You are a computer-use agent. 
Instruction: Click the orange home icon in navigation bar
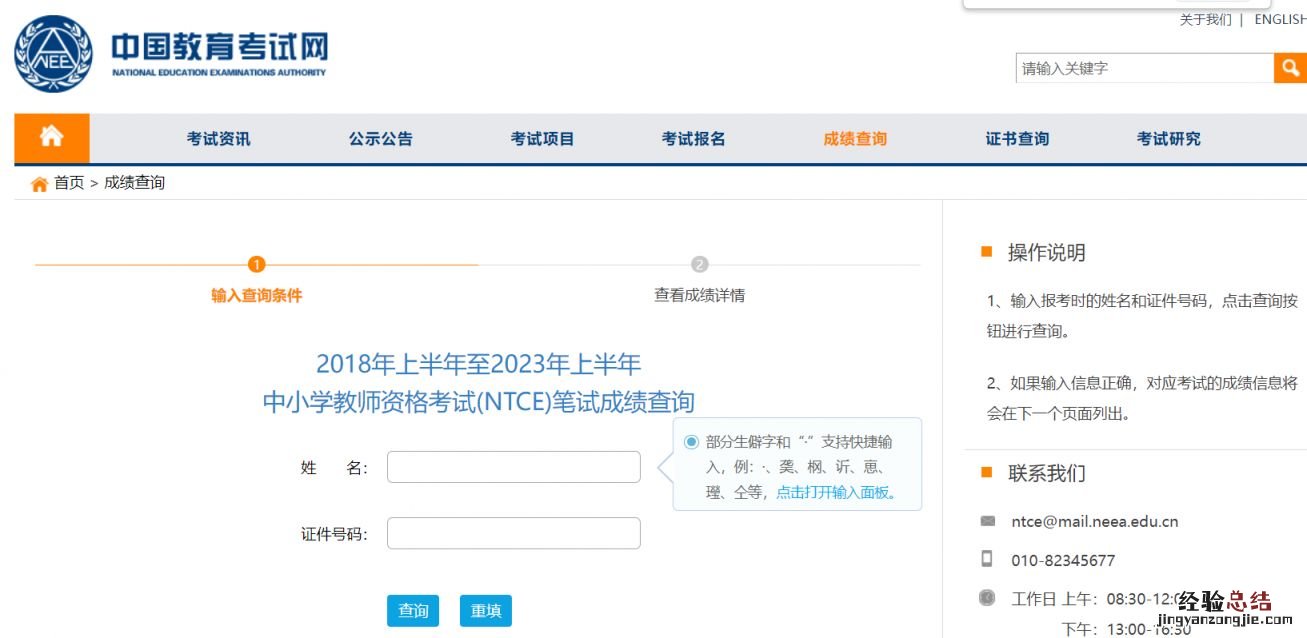click(x=50, y=138)
